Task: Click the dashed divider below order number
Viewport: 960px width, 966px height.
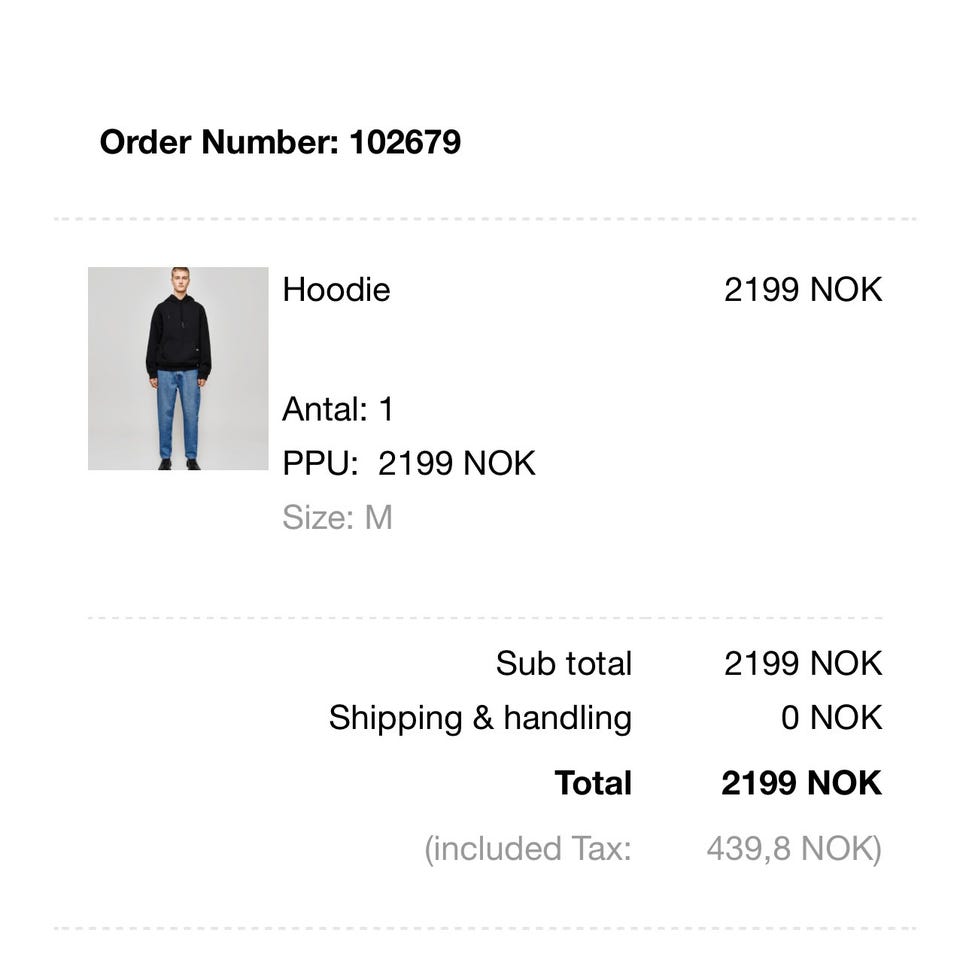Action: pyautogui.click(x=485, y=218)
